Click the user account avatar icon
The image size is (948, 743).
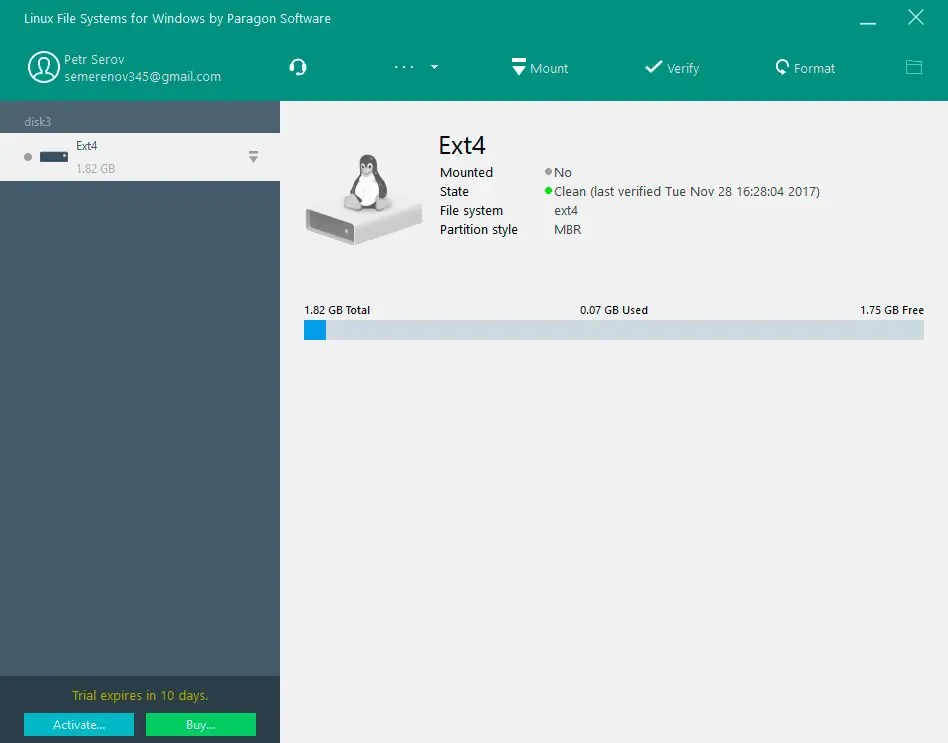(x=44, y=67)
